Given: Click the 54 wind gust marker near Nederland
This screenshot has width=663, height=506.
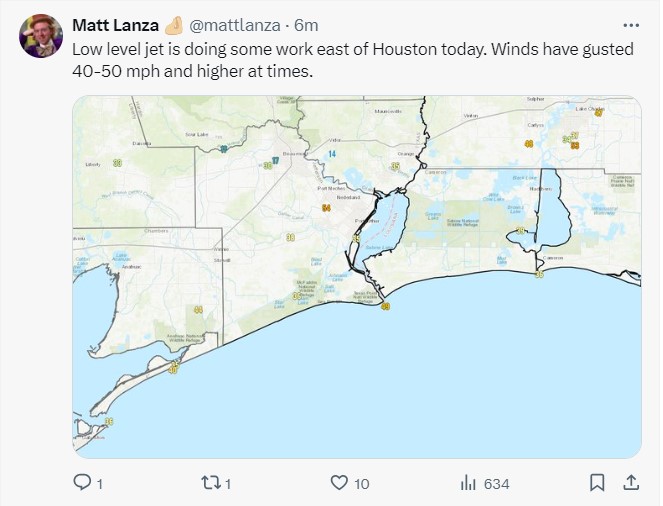Looking at the screenshot, I should coord(326,208).
